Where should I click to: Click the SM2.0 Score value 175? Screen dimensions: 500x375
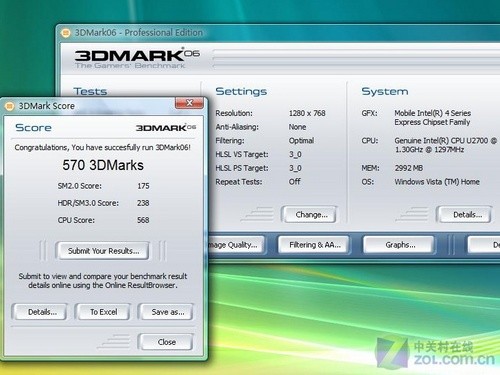[x=143, y=186]
